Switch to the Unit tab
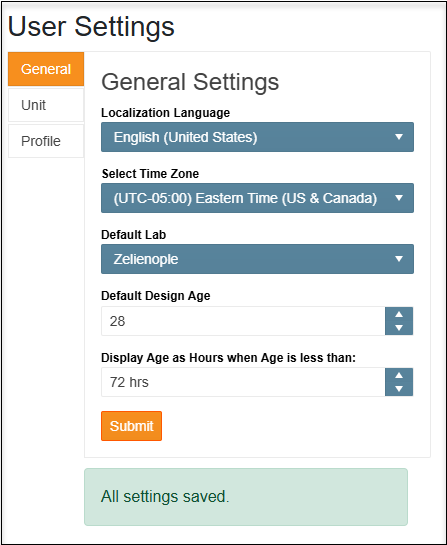 [x=46, y=105]
